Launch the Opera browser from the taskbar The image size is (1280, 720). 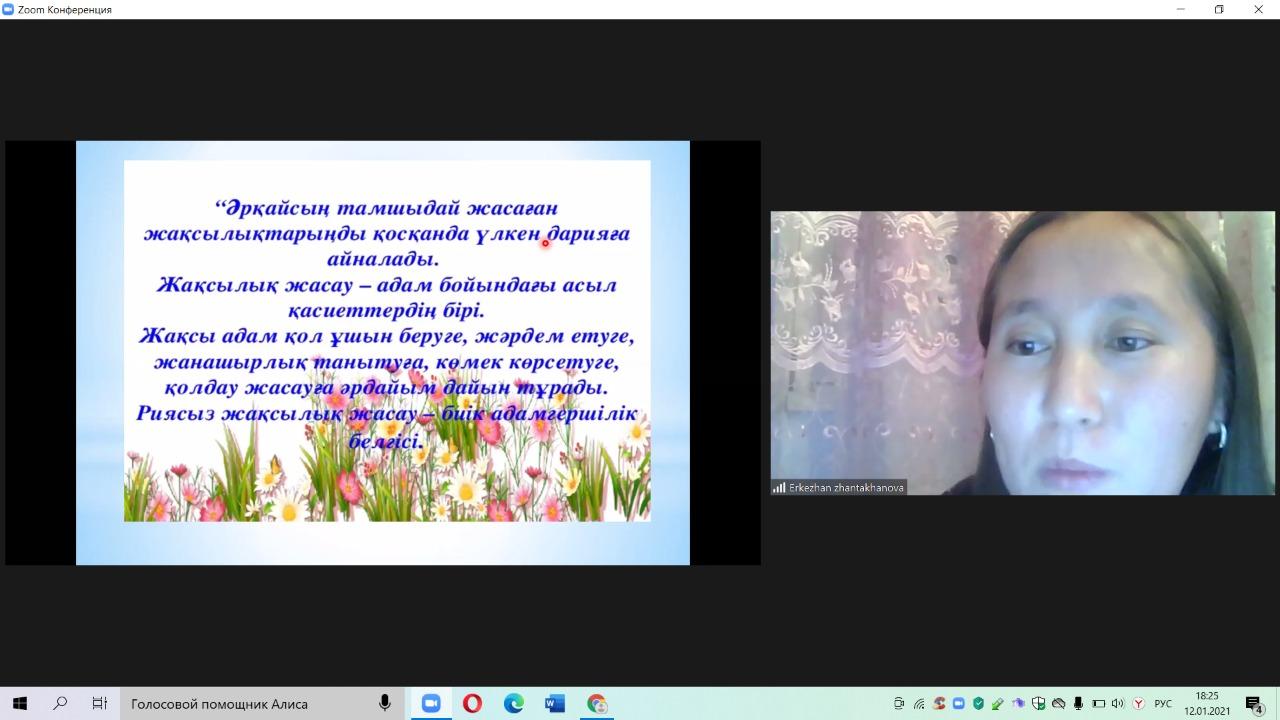coord(472,703)
